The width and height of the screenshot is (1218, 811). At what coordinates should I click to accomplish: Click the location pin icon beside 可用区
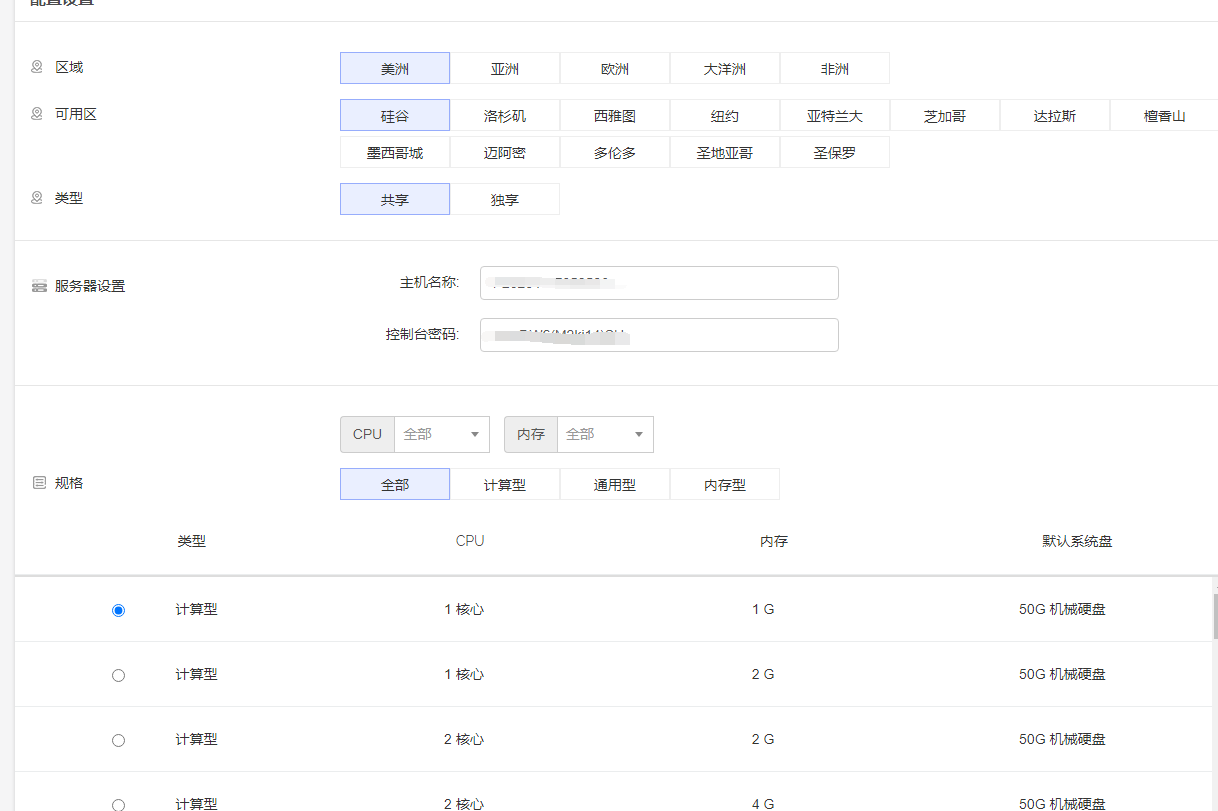coord(37,114)
